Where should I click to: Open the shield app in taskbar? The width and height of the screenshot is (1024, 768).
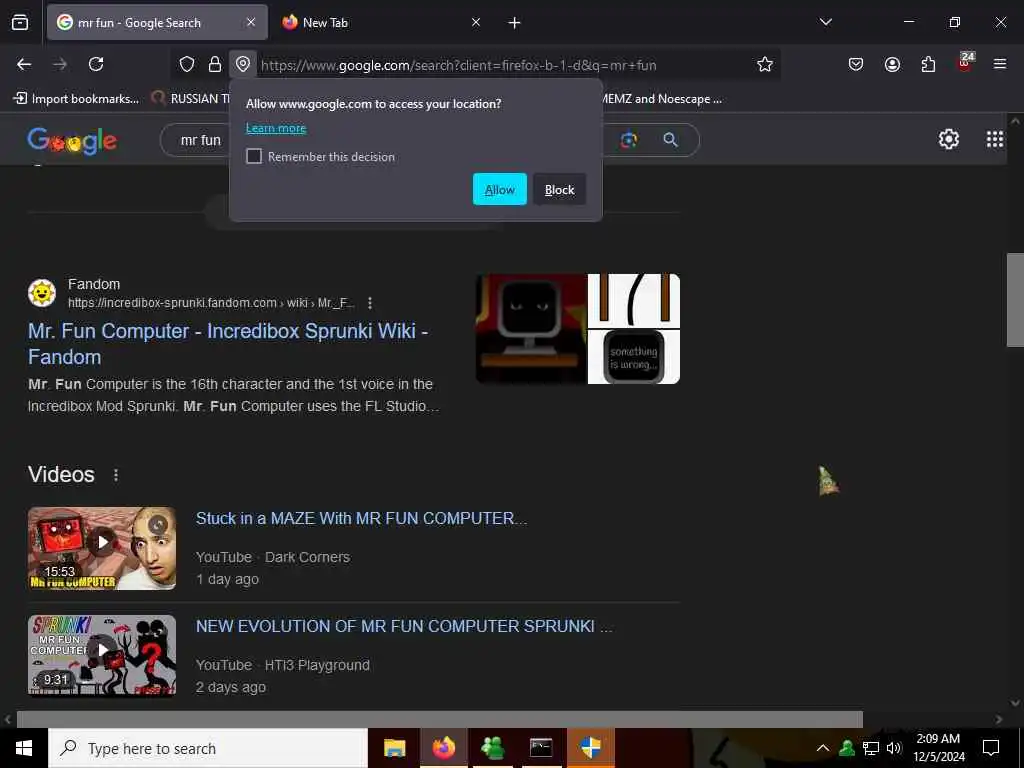pyautogui.click(x=590, y=748)
